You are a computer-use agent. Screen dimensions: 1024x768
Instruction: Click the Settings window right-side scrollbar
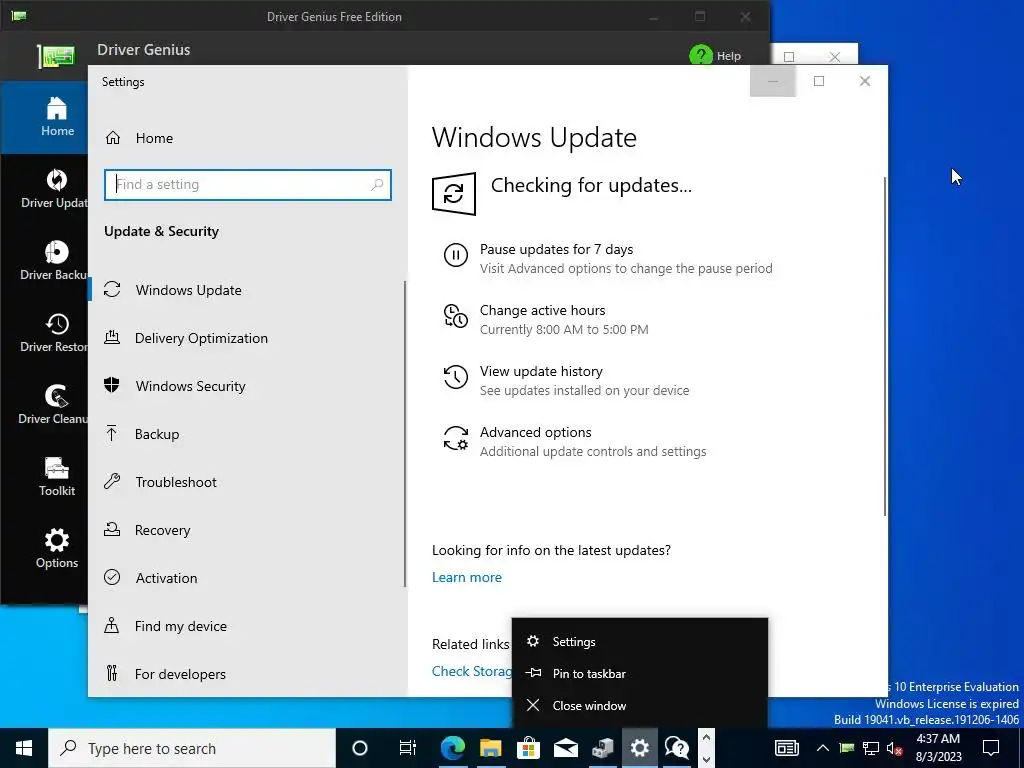885,346
